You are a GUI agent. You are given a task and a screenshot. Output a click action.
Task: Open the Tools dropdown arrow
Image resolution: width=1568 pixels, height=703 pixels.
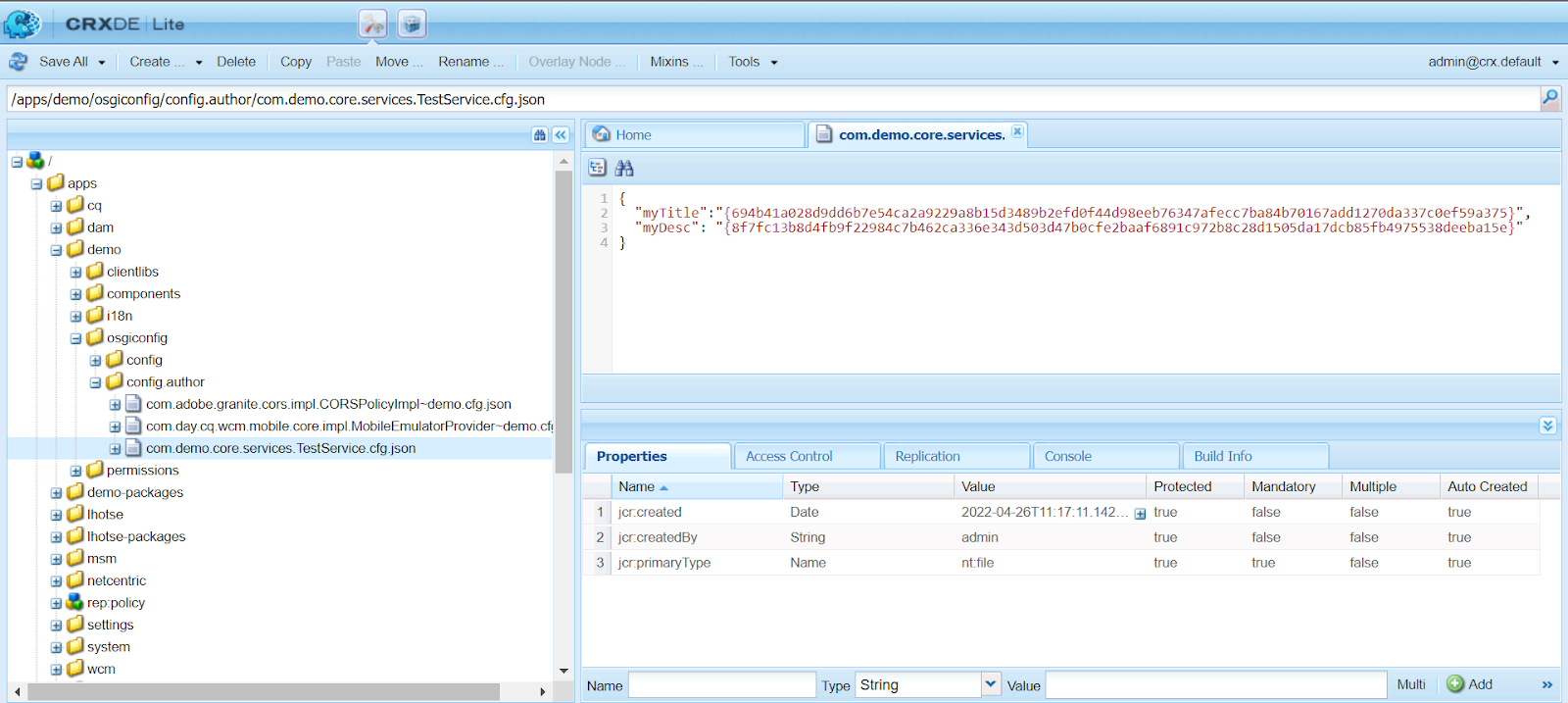point(774,62)
